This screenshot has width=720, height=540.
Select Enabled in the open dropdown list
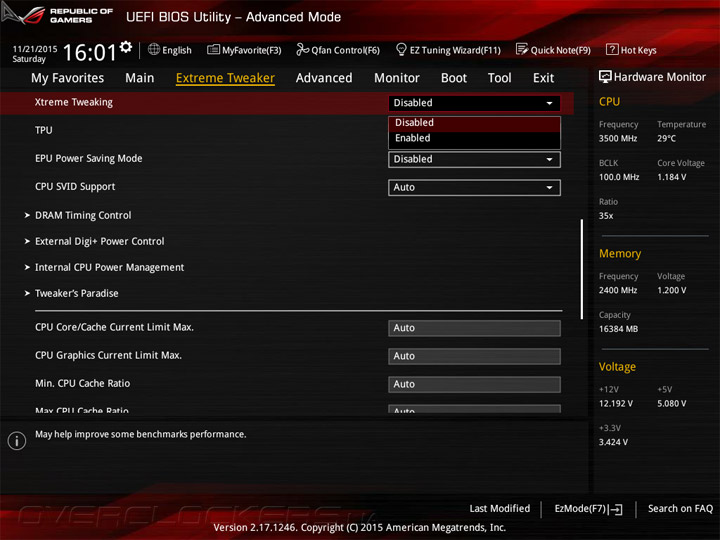[474, 138]
